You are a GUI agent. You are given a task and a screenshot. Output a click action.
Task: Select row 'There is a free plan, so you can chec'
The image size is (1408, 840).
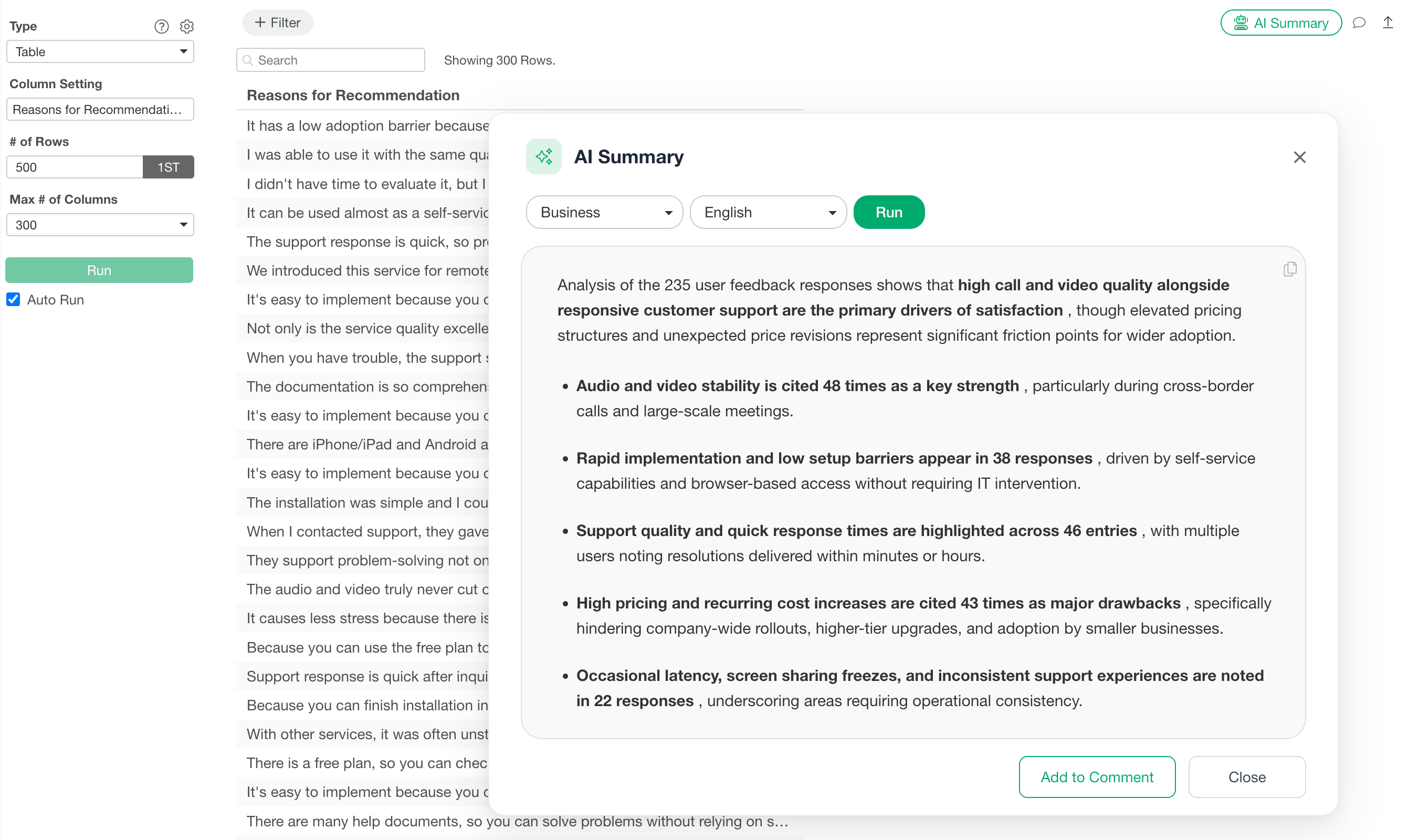coord(363,763)
